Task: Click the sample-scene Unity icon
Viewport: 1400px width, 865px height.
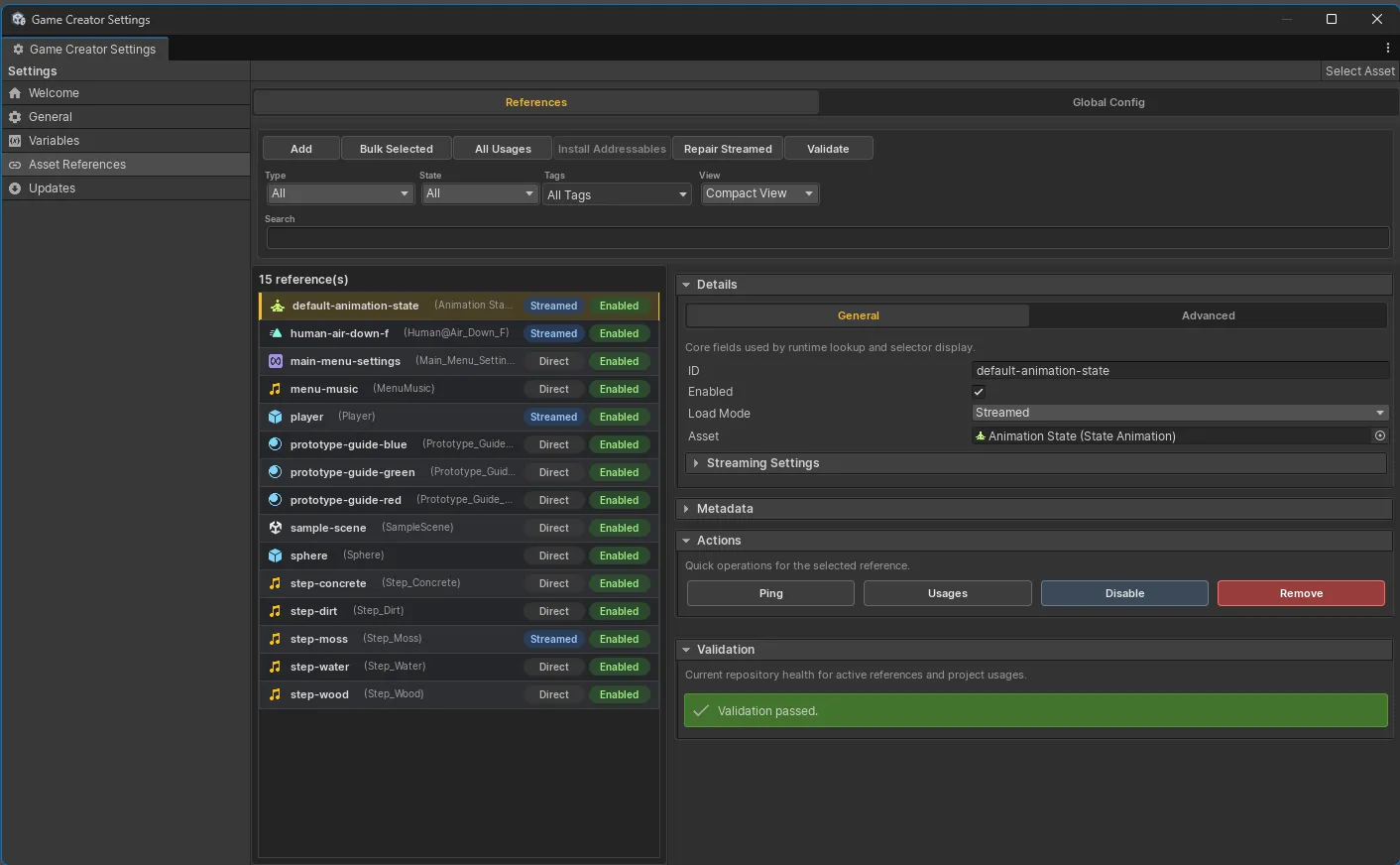Action: coord(276,528)
